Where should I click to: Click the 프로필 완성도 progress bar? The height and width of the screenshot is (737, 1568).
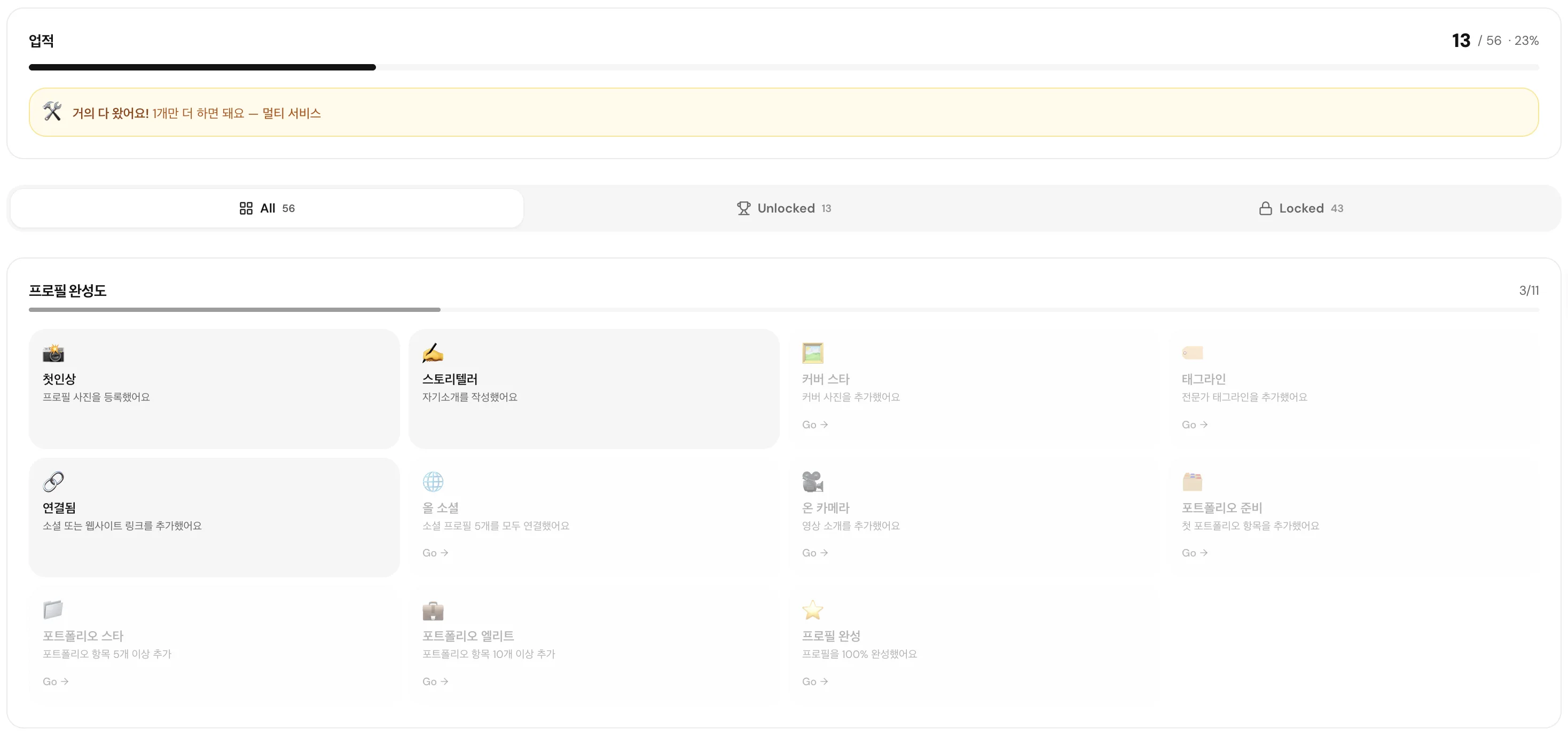[x=783, y=310]
